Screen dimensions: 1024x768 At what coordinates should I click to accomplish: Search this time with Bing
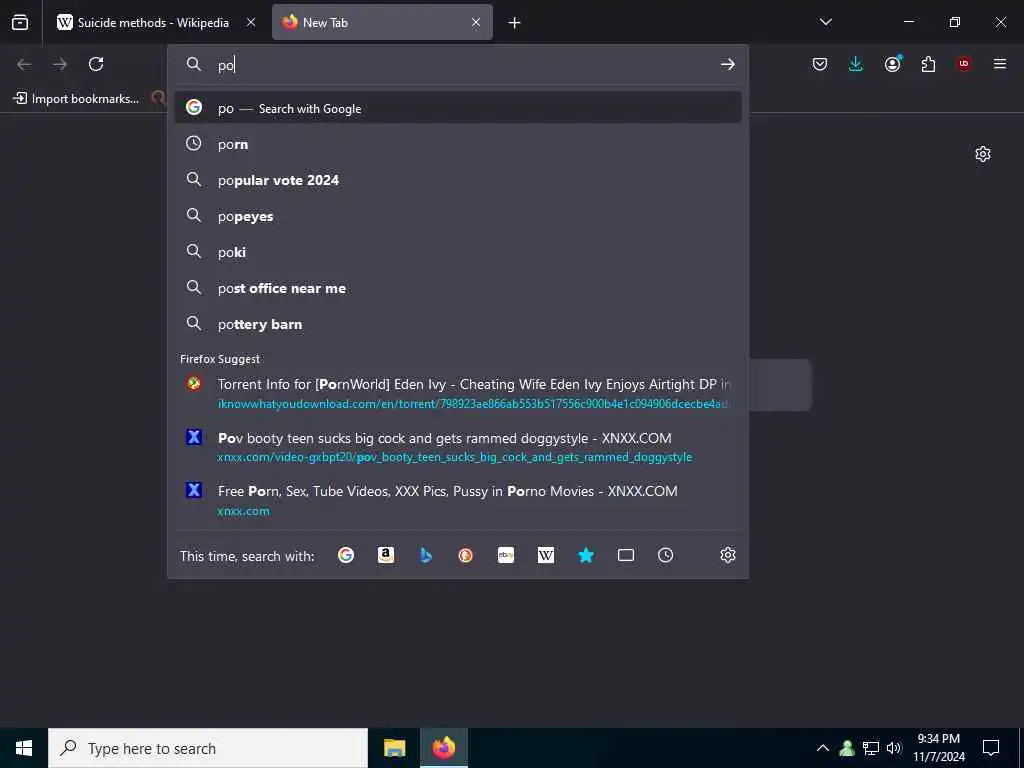point(426,555)
